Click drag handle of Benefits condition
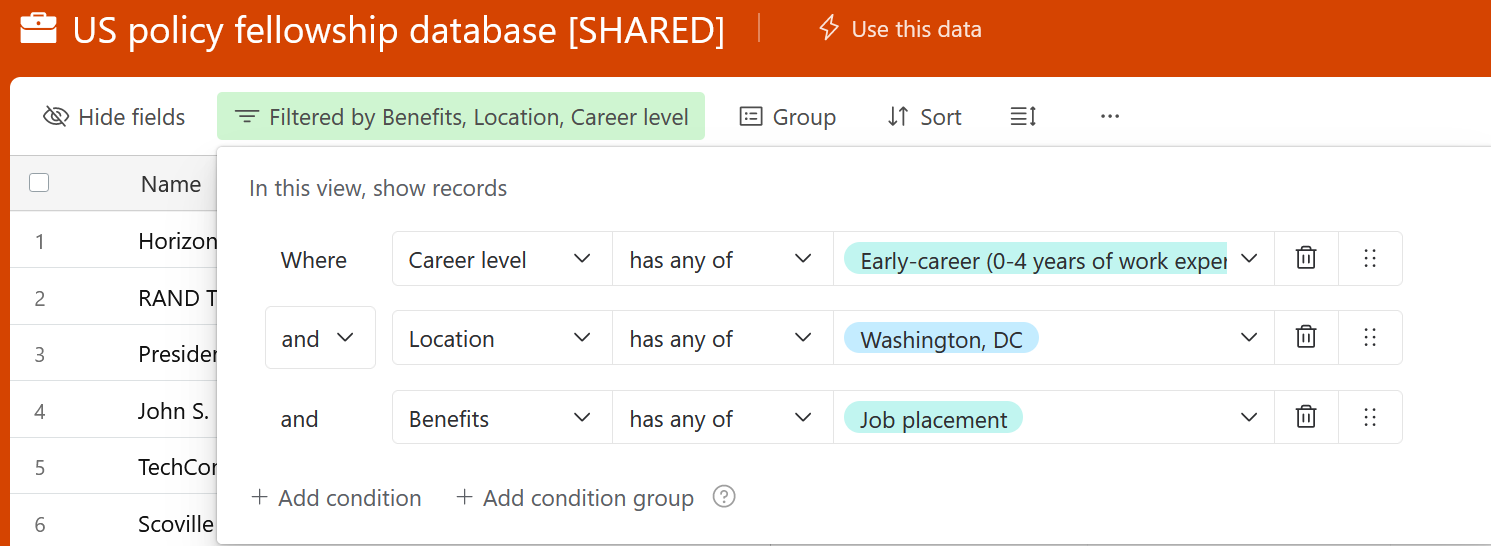 tap(1370, 417)
